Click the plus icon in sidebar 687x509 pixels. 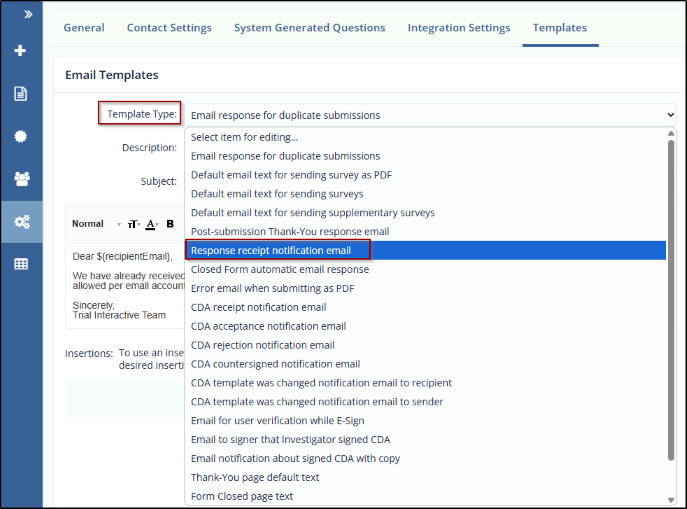pyautogui.click(x=21, y=51)
